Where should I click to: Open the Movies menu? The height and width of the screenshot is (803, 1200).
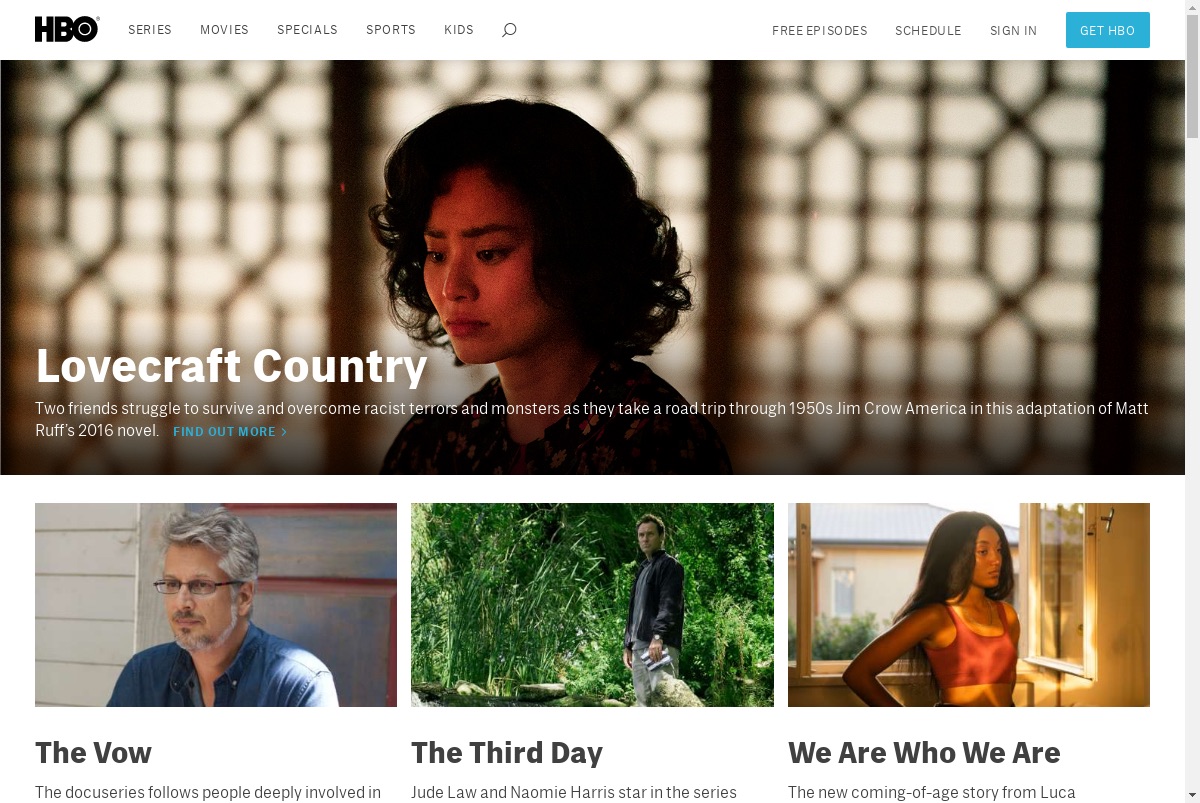224,30
